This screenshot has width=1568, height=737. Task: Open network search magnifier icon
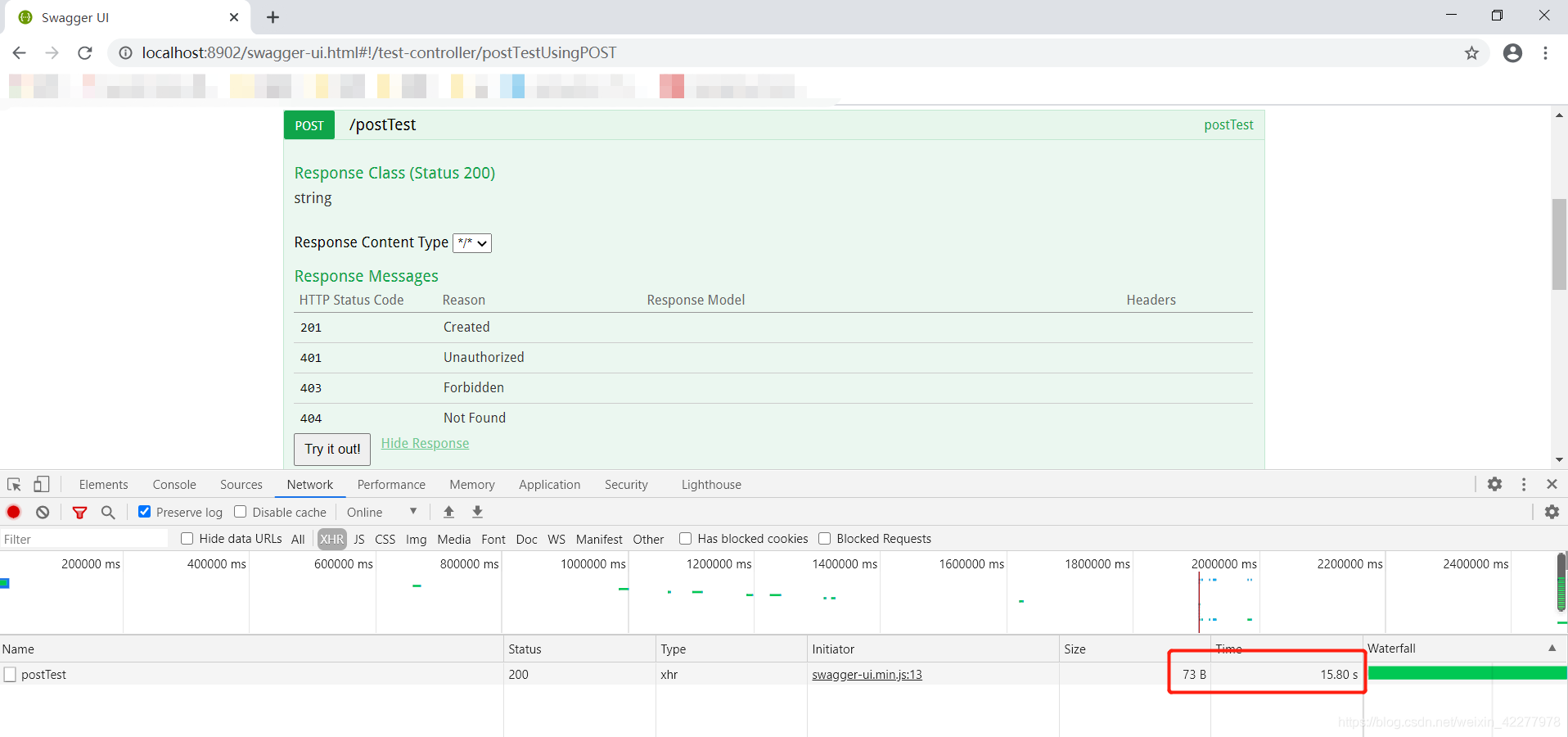[108, 512]
